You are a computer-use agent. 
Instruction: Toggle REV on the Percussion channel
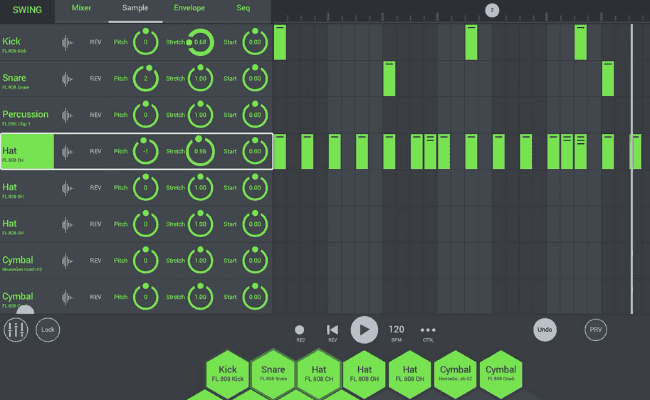click(x=95, y=115)
